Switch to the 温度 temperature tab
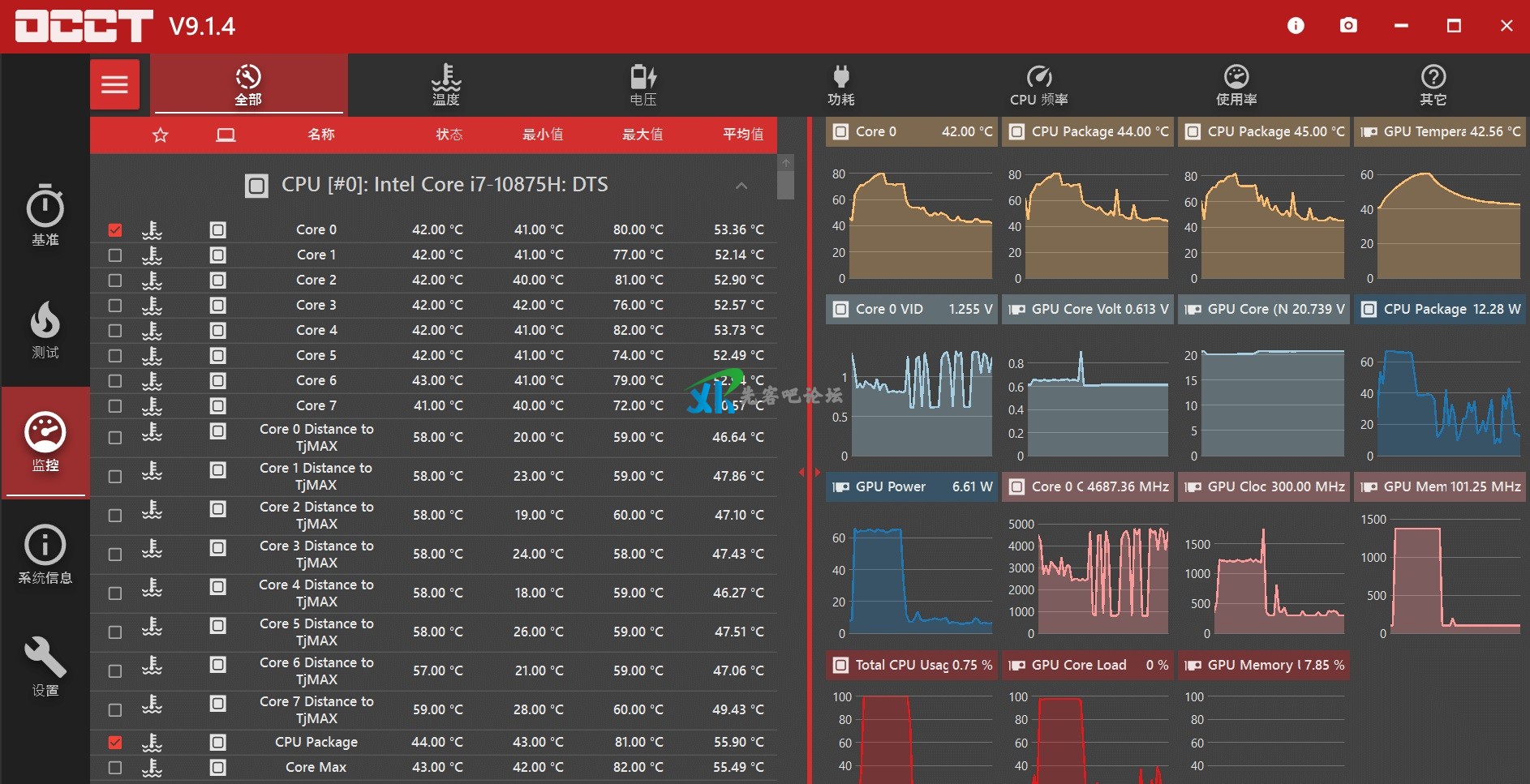1530x784 pixels. click(x=445, y=84)
